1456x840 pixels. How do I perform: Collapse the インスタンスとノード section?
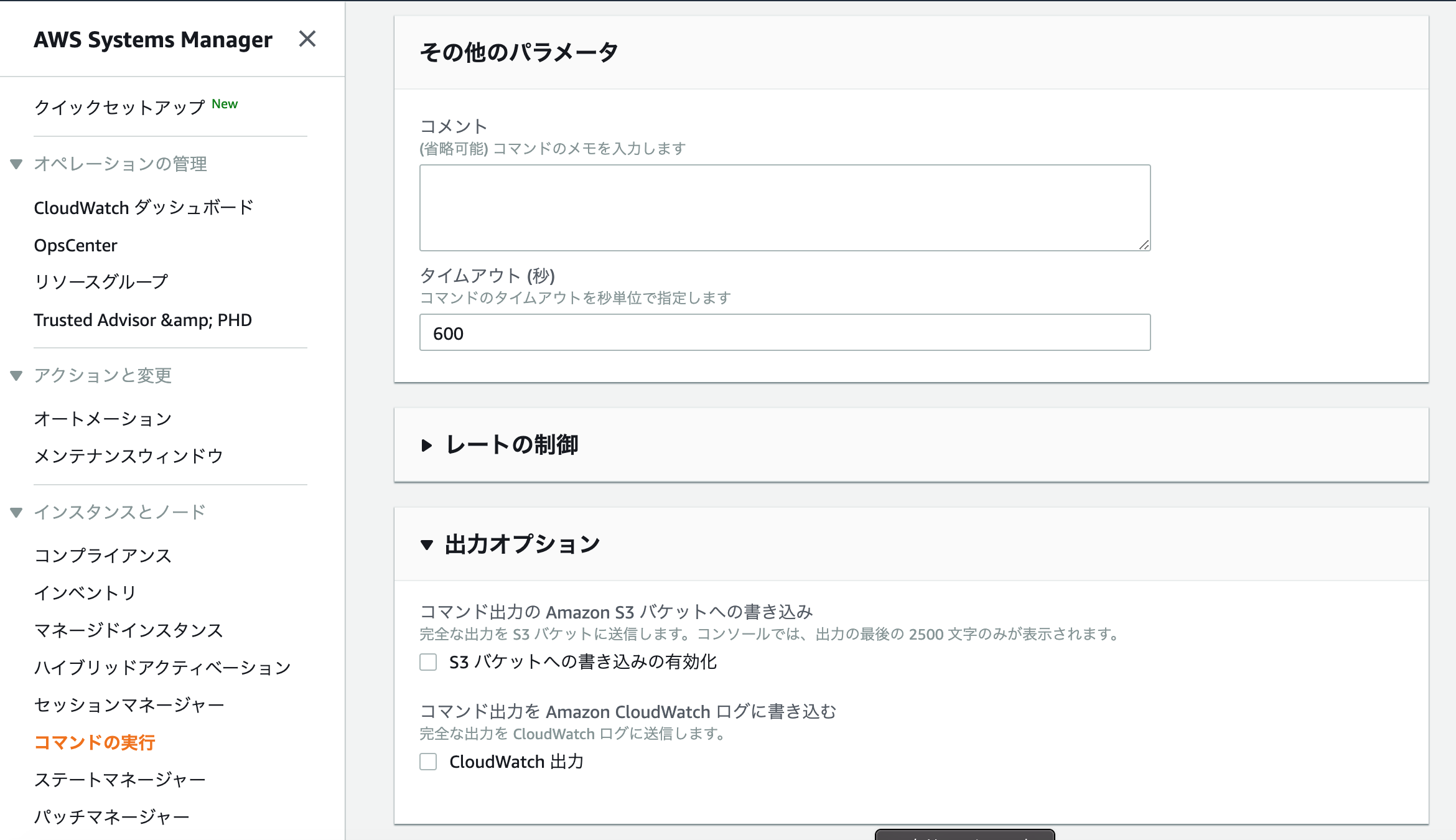[x=17, y=513]
